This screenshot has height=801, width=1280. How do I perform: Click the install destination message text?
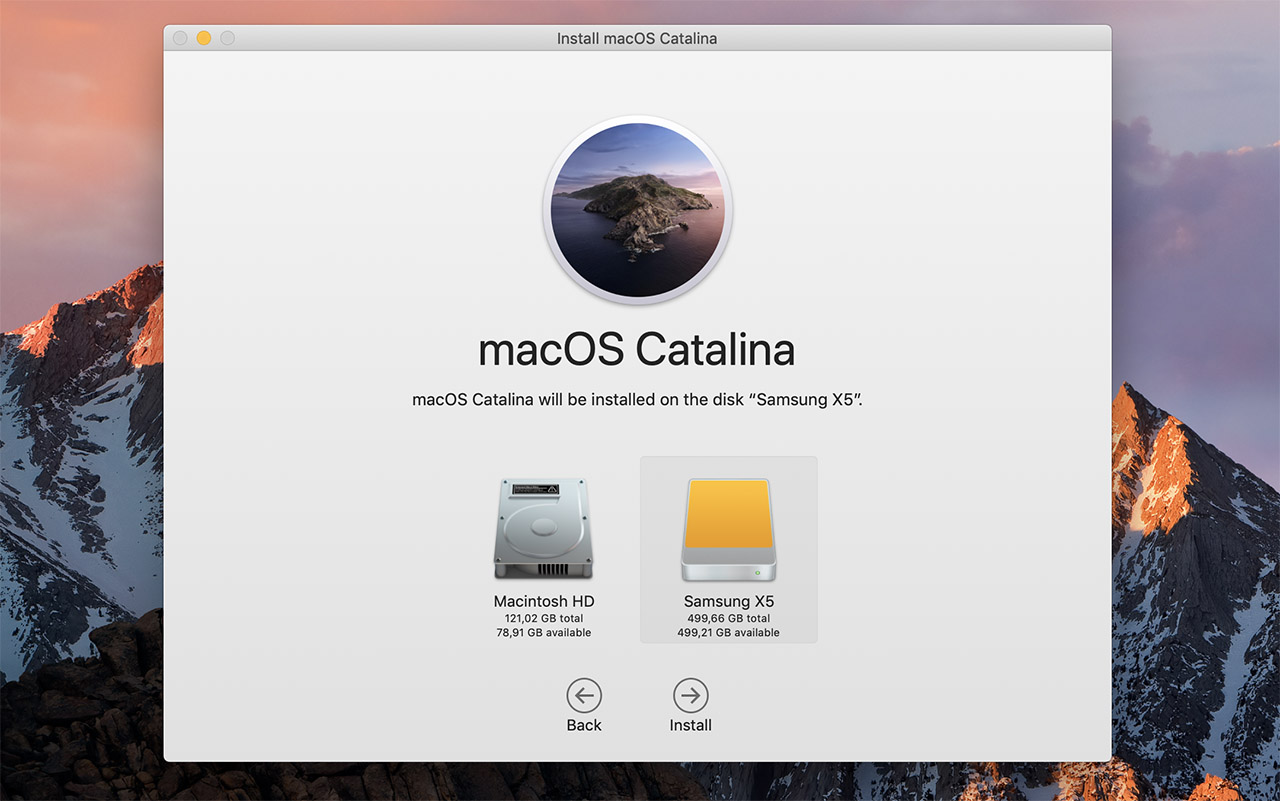pos(637,400)
